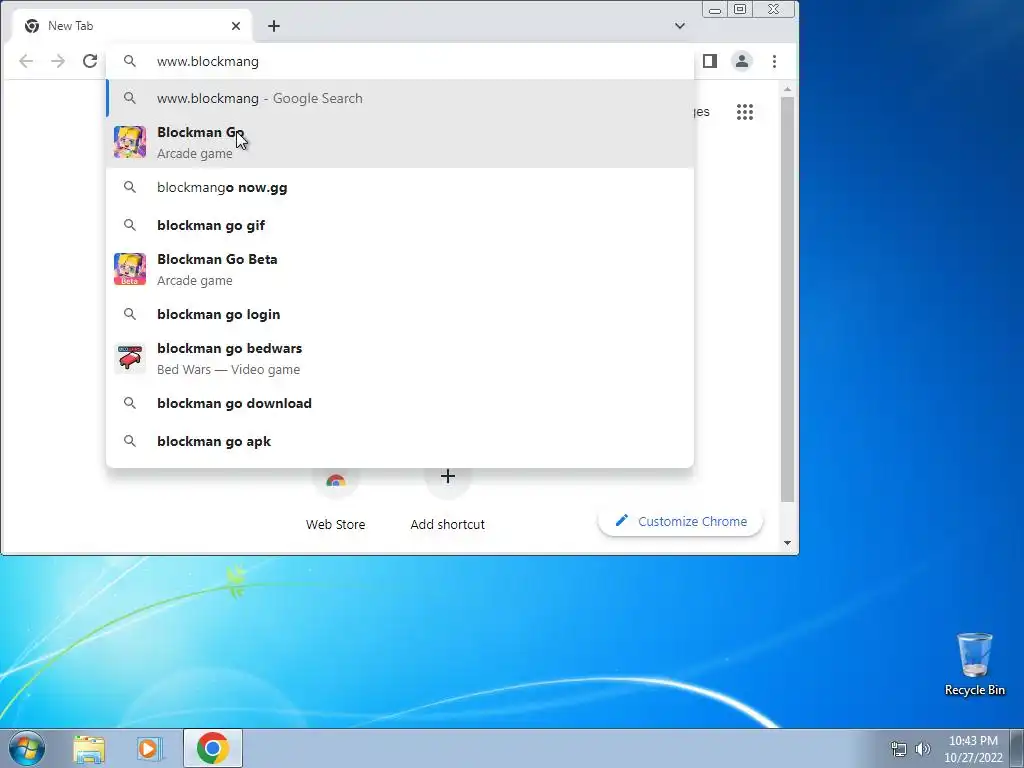Open the volume tray icon
The height and width of the screenshot is (768, 1024).
coord(923,749)
